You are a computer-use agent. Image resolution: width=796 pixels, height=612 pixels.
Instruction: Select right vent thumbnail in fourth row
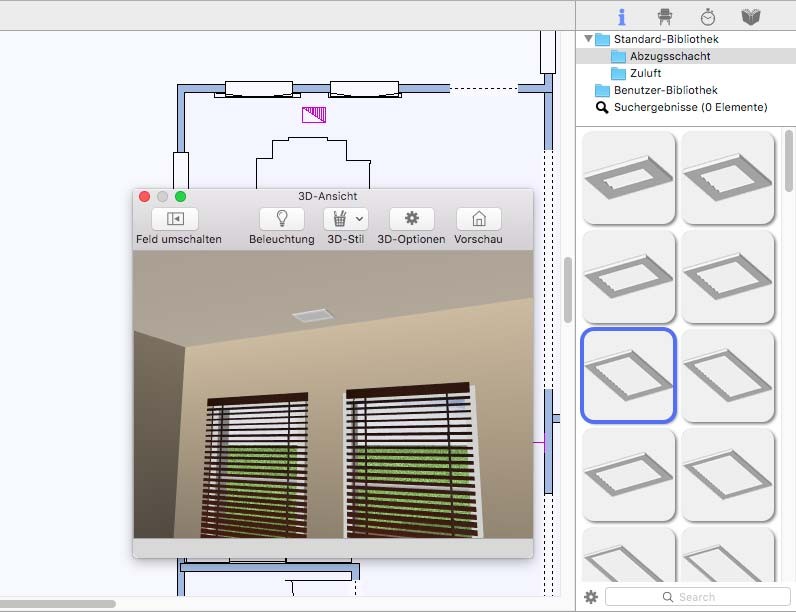(728, 474)
